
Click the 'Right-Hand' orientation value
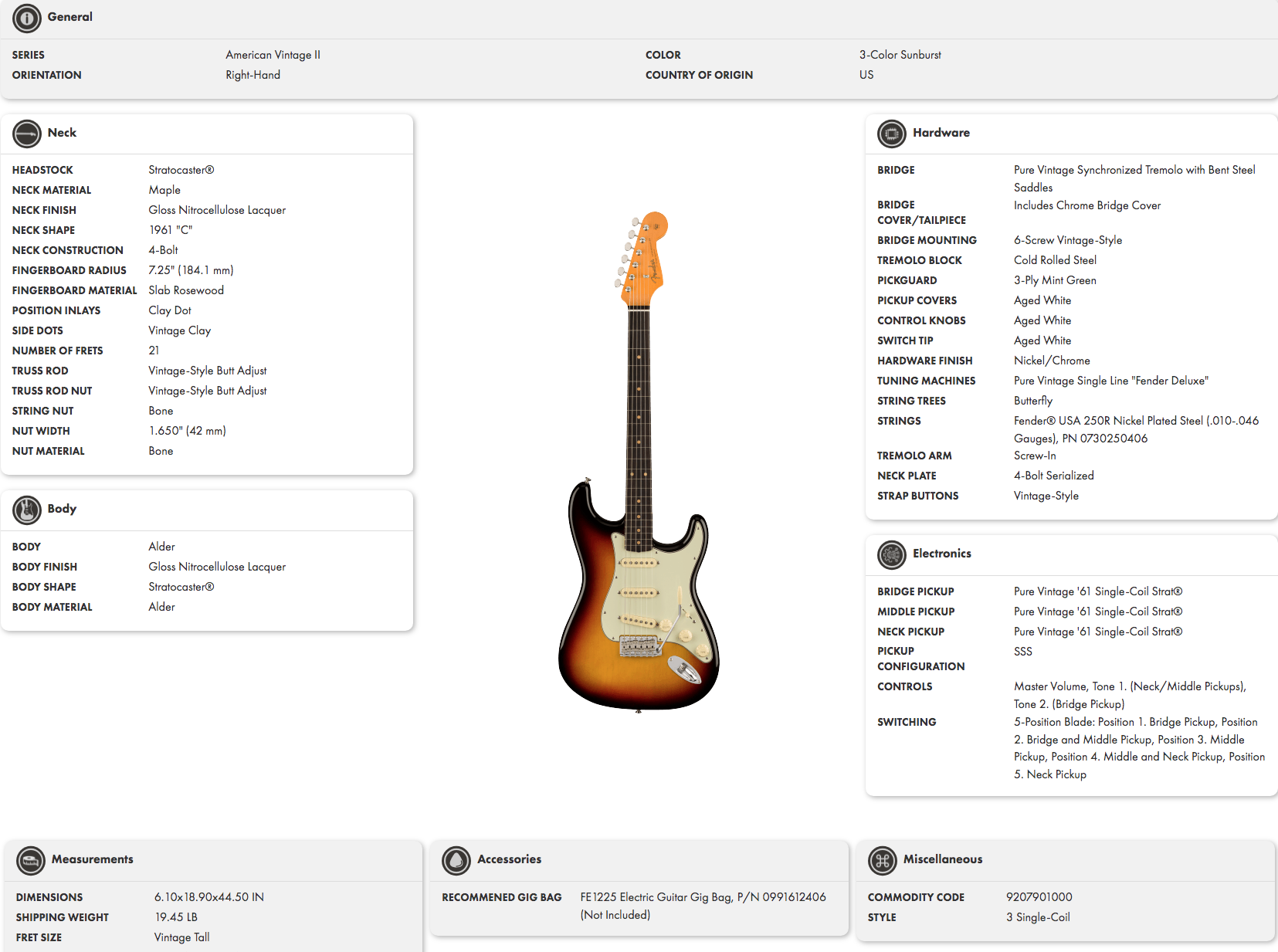[253, 75]
